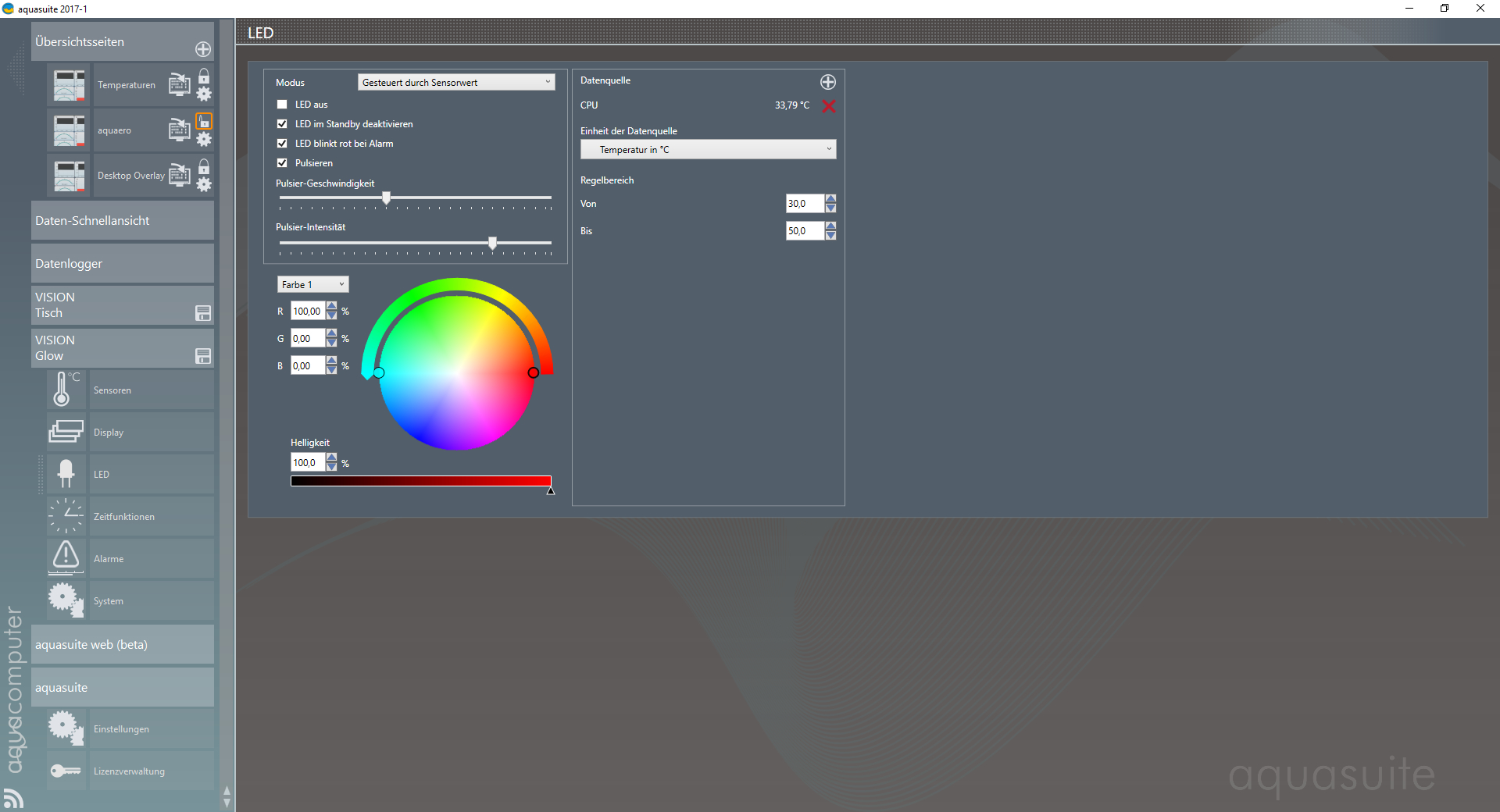Open the Modus dropdown
This screenshot has height=812, width=1500.
coord(456,82)
